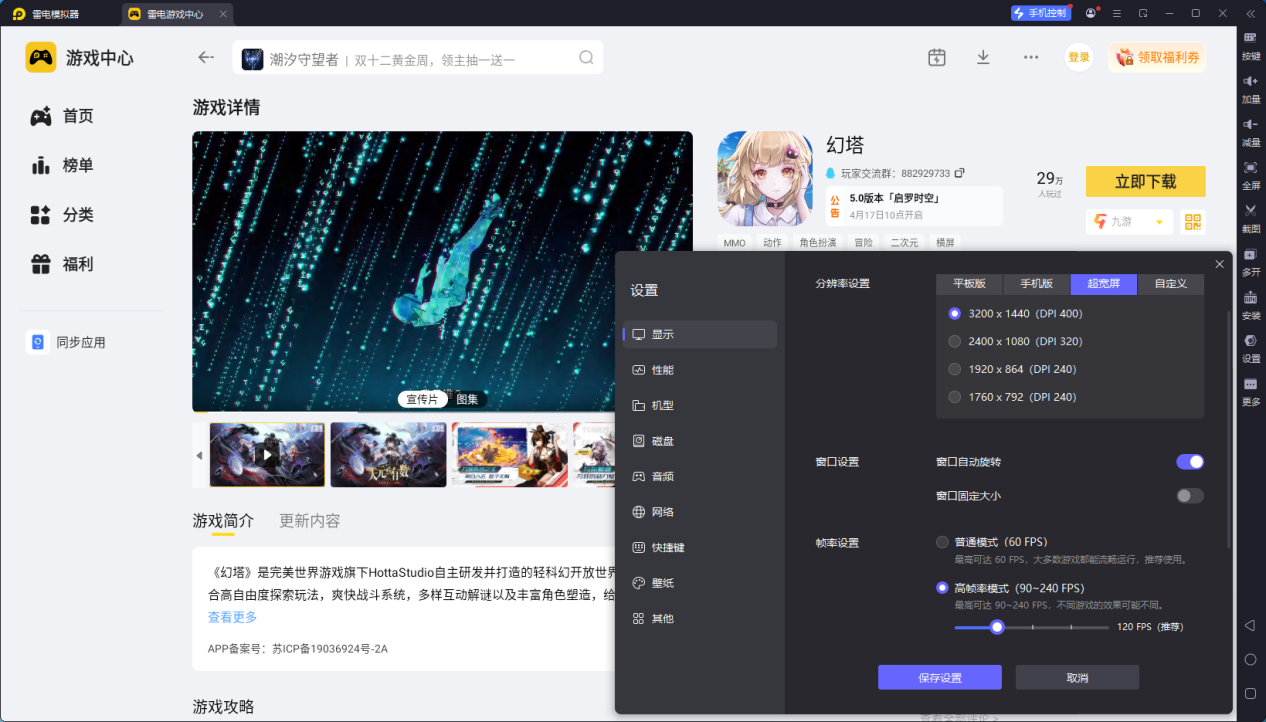Open the 性能 settings section
1266x722 pixels.
pyautogui.click(x=662, y=370)
